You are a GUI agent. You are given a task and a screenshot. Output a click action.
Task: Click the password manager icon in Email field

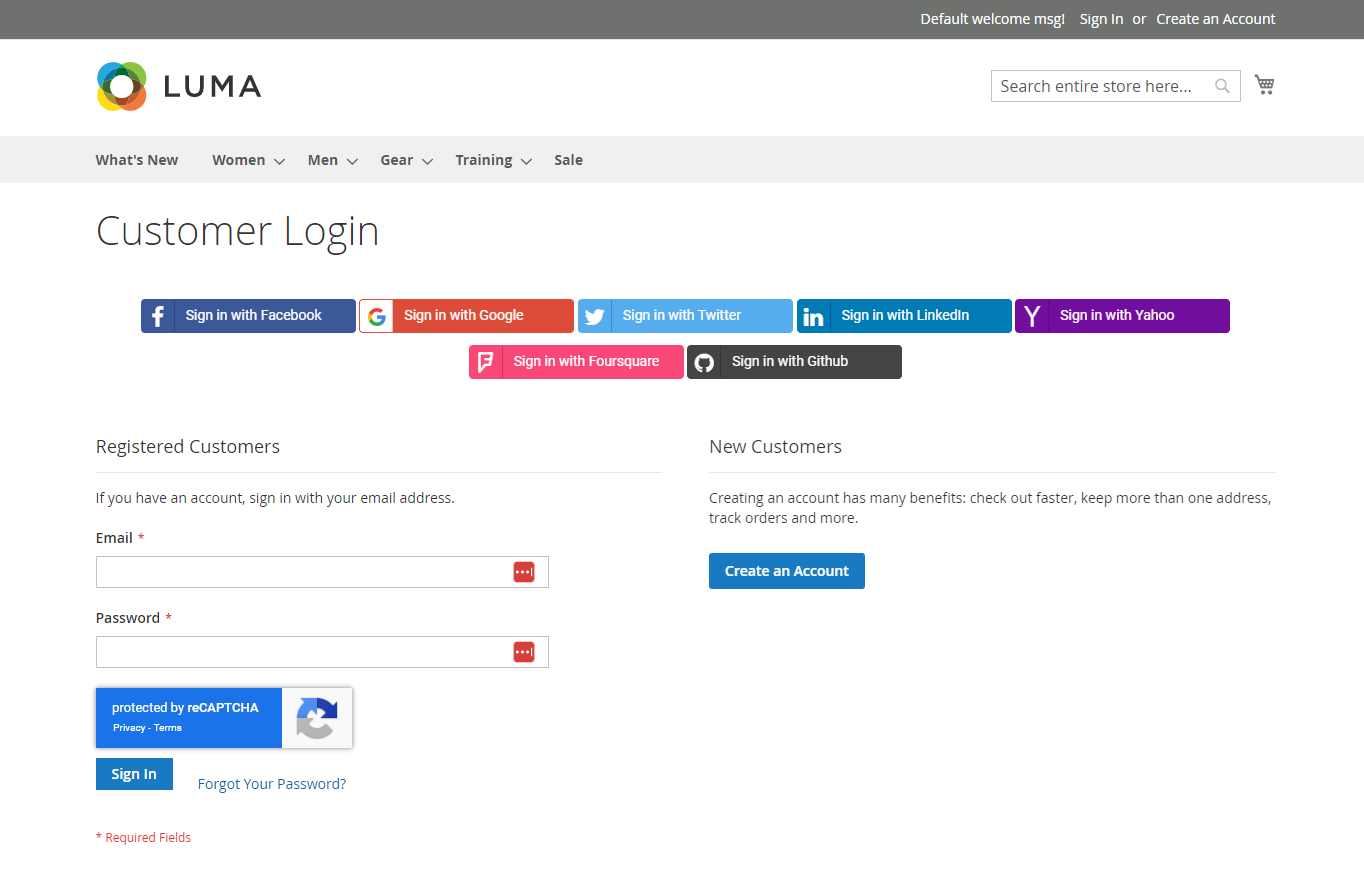click(524, 572)
